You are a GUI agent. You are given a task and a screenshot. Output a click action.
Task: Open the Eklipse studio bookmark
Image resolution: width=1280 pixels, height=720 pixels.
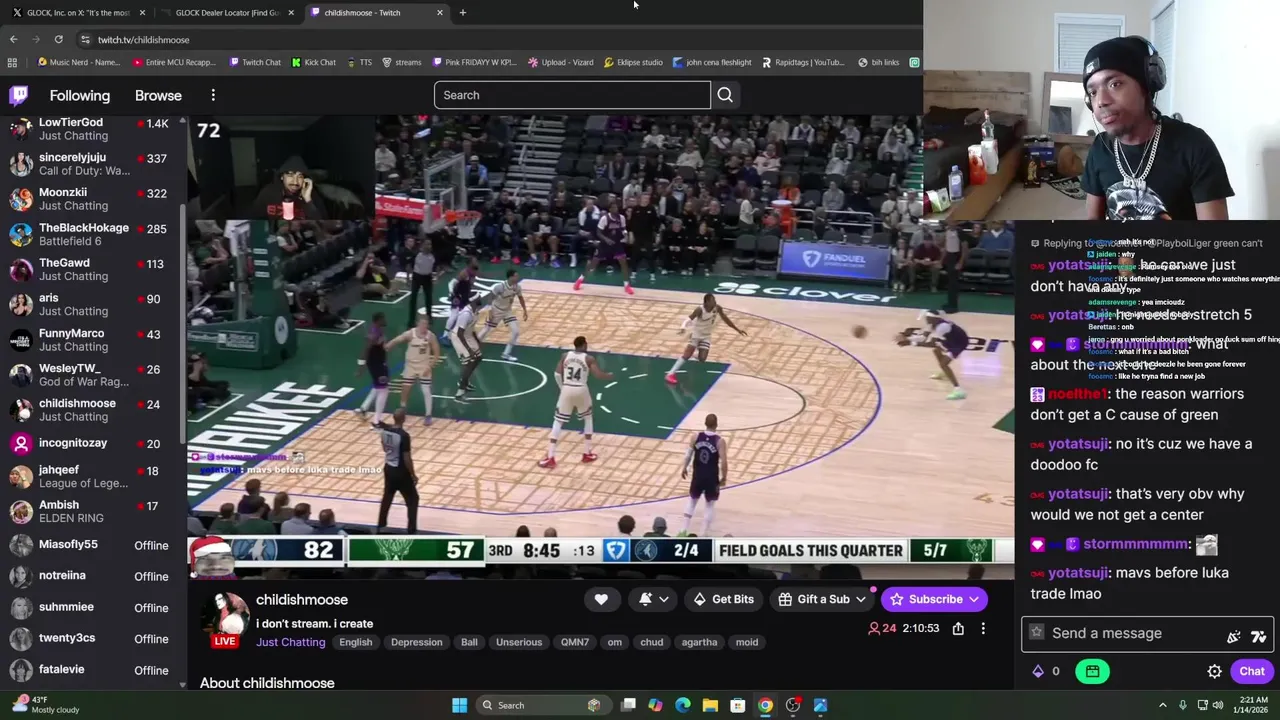(633, 62)
